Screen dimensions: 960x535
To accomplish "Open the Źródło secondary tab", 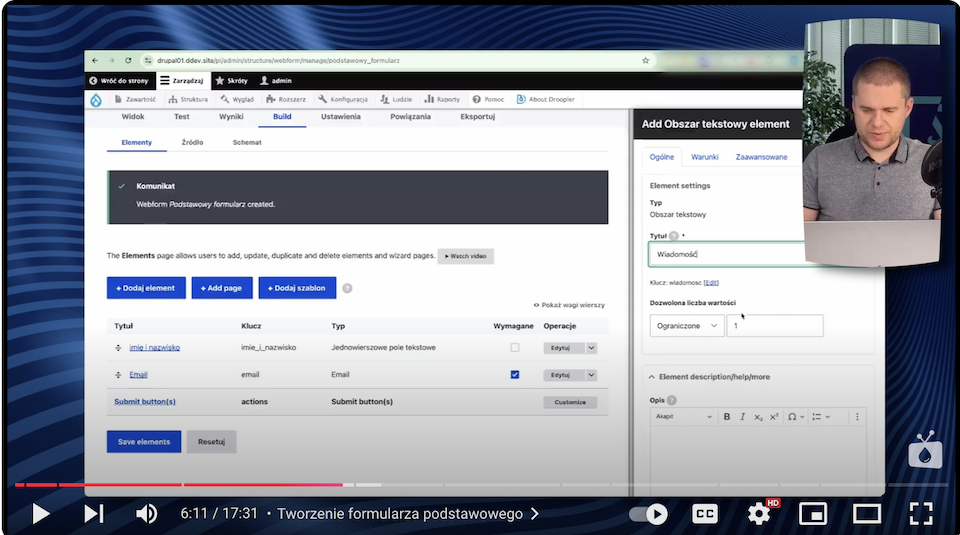I will [192, 143].
